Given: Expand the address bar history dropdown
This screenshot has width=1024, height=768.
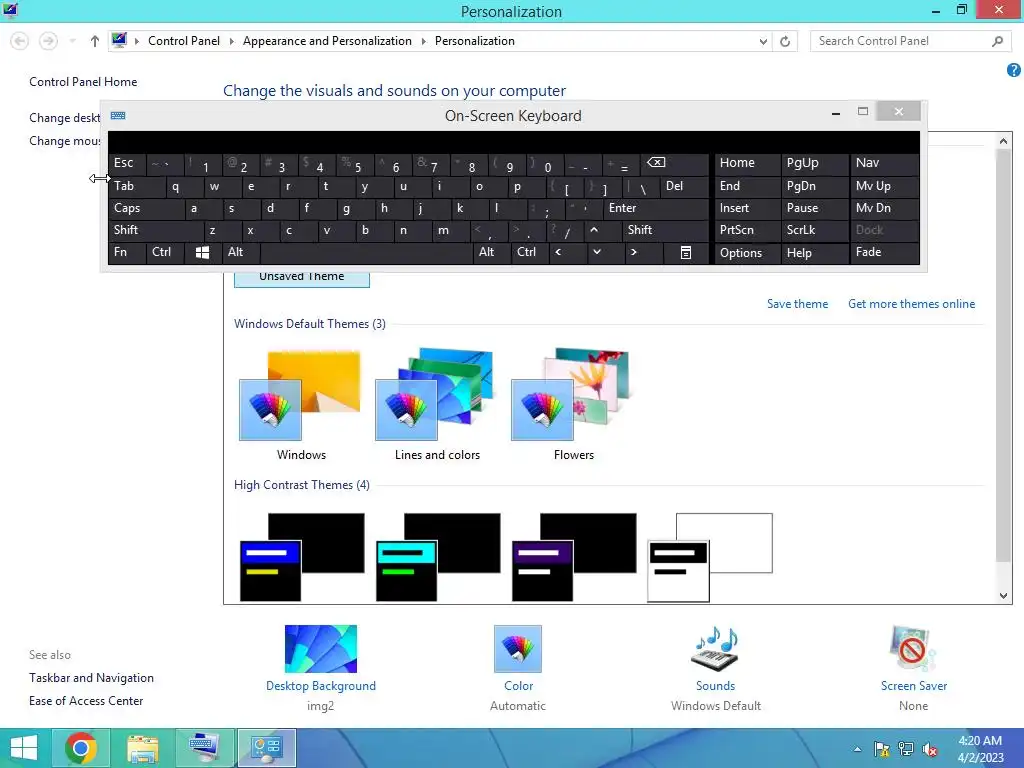Looking at the screenshot, I should pyautogui.click(x=763, y=41).
